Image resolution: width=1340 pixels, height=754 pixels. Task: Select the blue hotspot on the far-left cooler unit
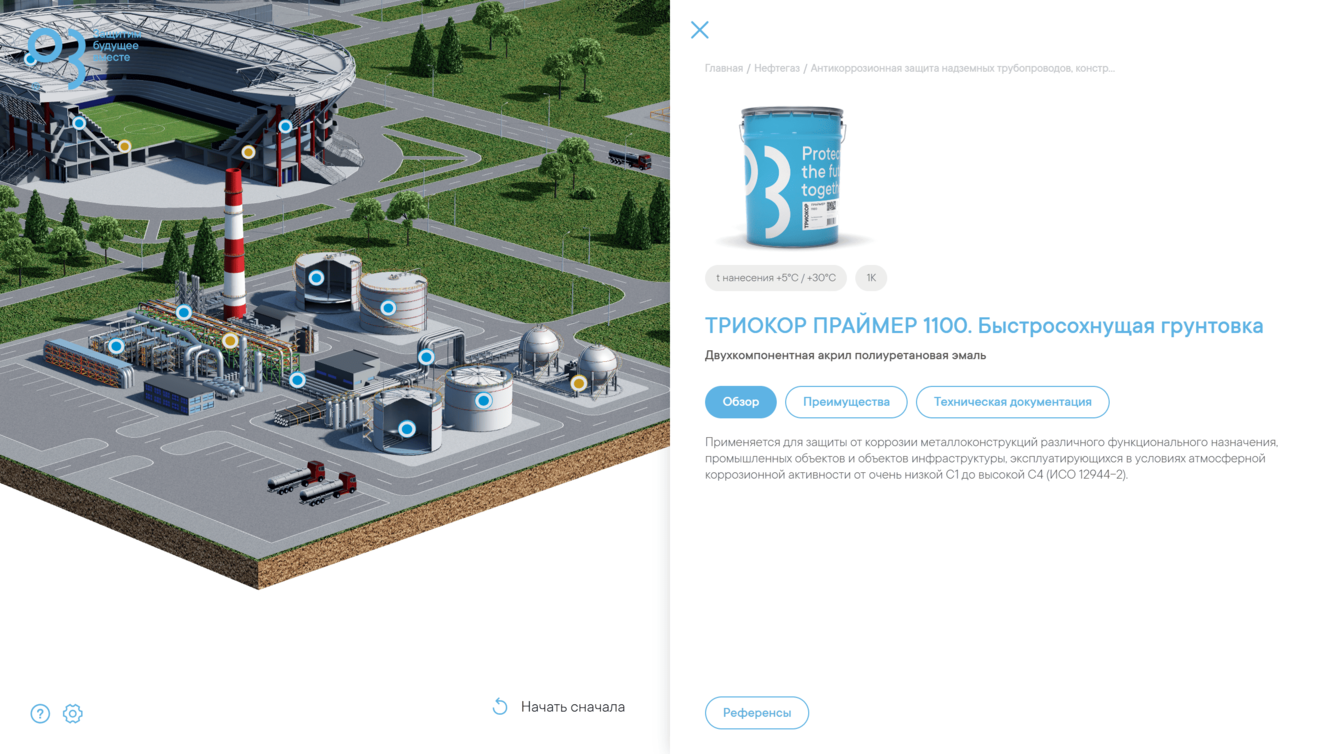click(x=116, y=346)
